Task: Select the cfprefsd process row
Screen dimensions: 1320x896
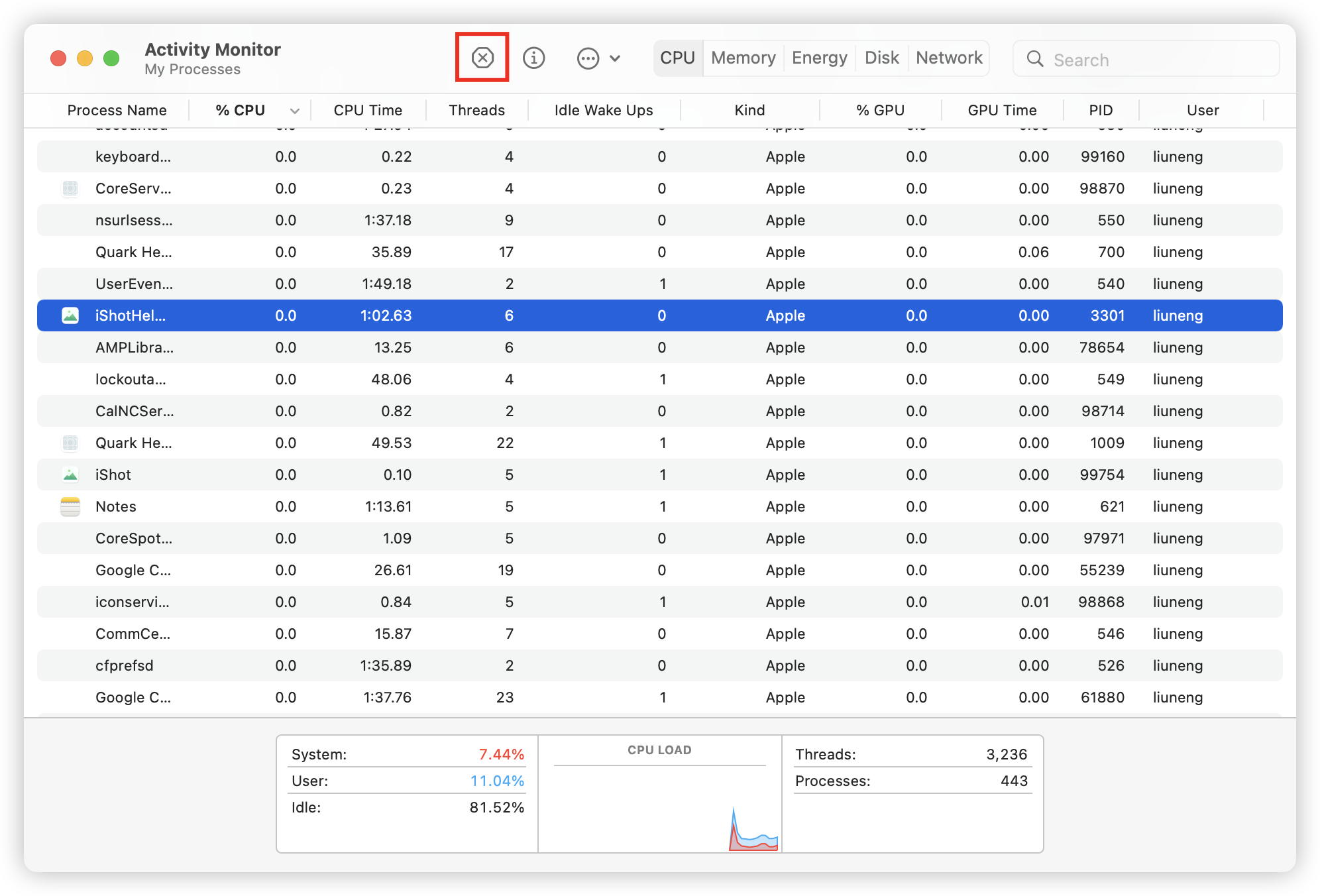Action: tap(660, 665)
